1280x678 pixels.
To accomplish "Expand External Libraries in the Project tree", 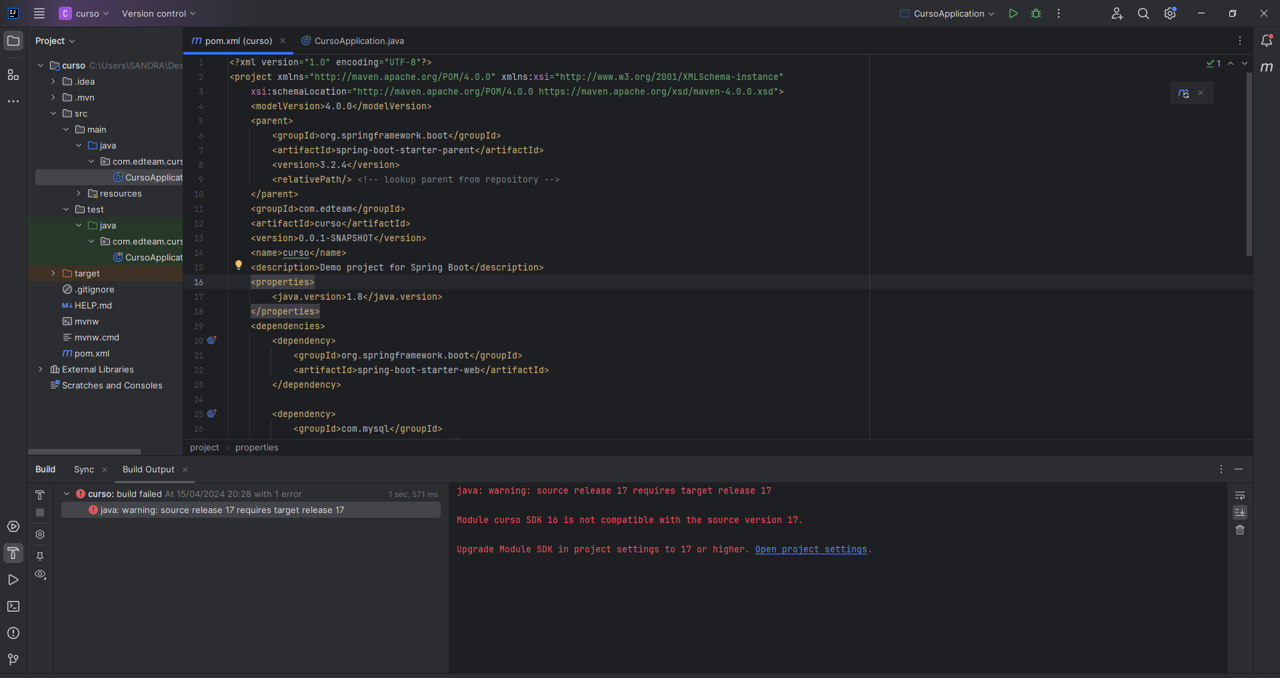I will (41, 369).
